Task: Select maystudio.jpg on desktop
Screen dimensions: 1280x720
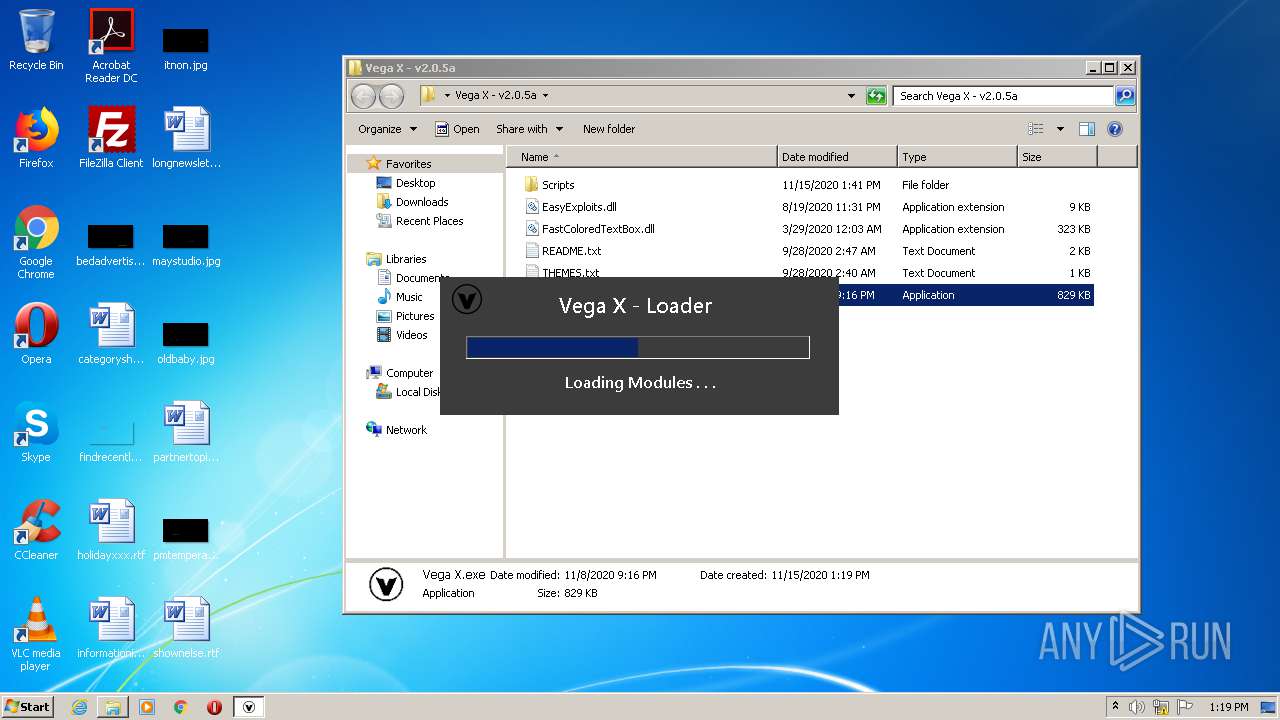Action: point(186,245)
